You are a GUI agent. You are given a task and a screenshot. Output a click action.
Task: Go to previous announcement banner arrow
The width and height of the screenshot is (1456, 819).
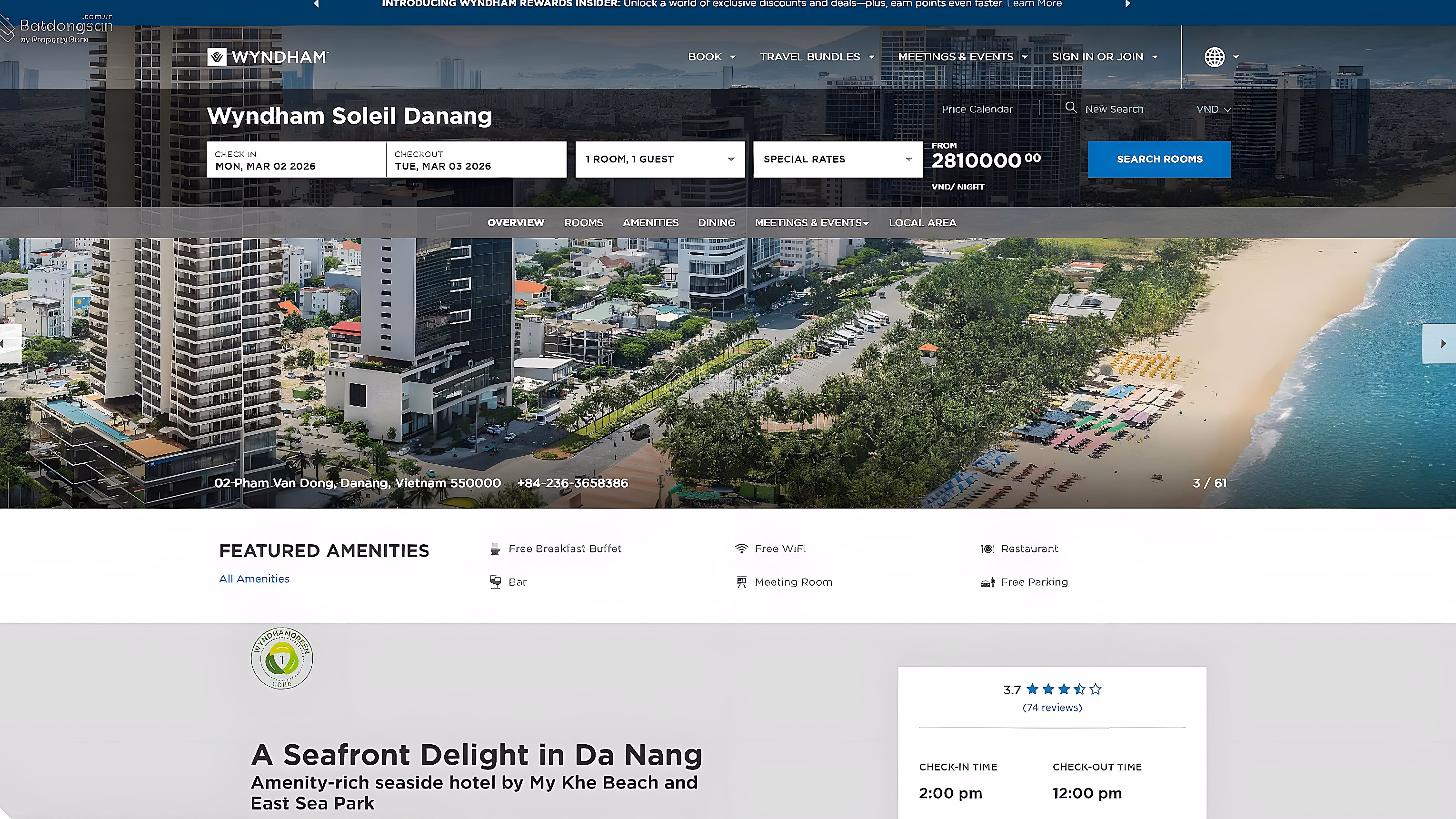[317, 4]
